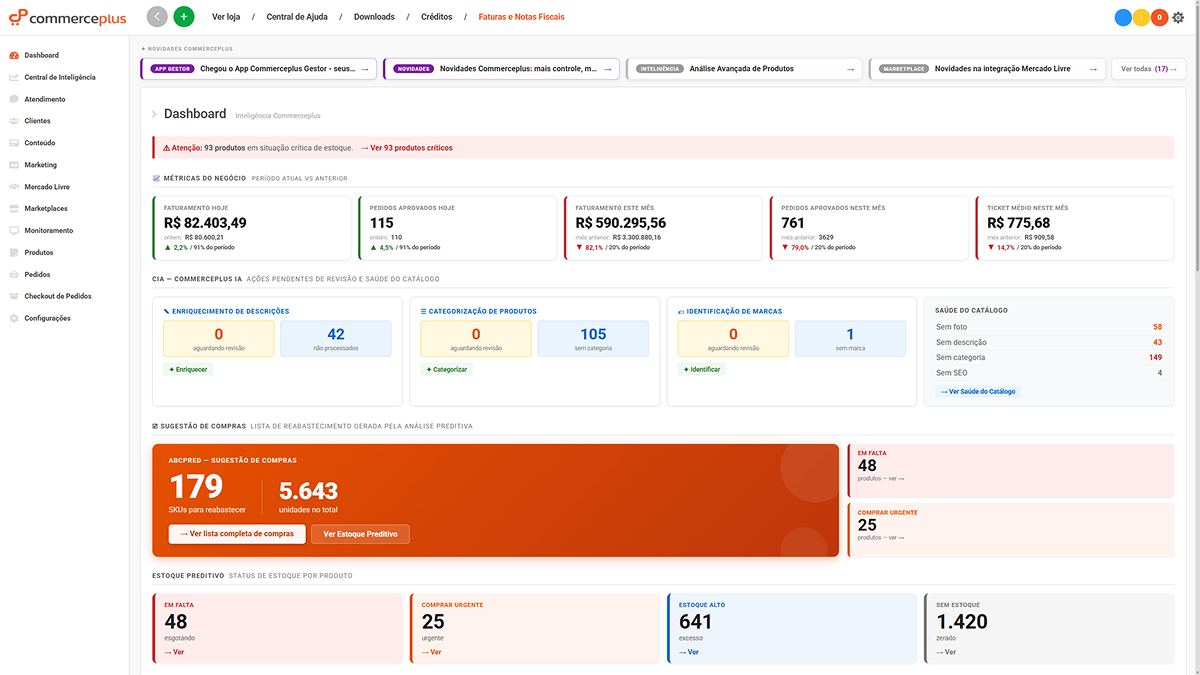Viewport: 1200px width, 675px height.
Task: Click the commerceplus logo
Action: tap(67, 17)
